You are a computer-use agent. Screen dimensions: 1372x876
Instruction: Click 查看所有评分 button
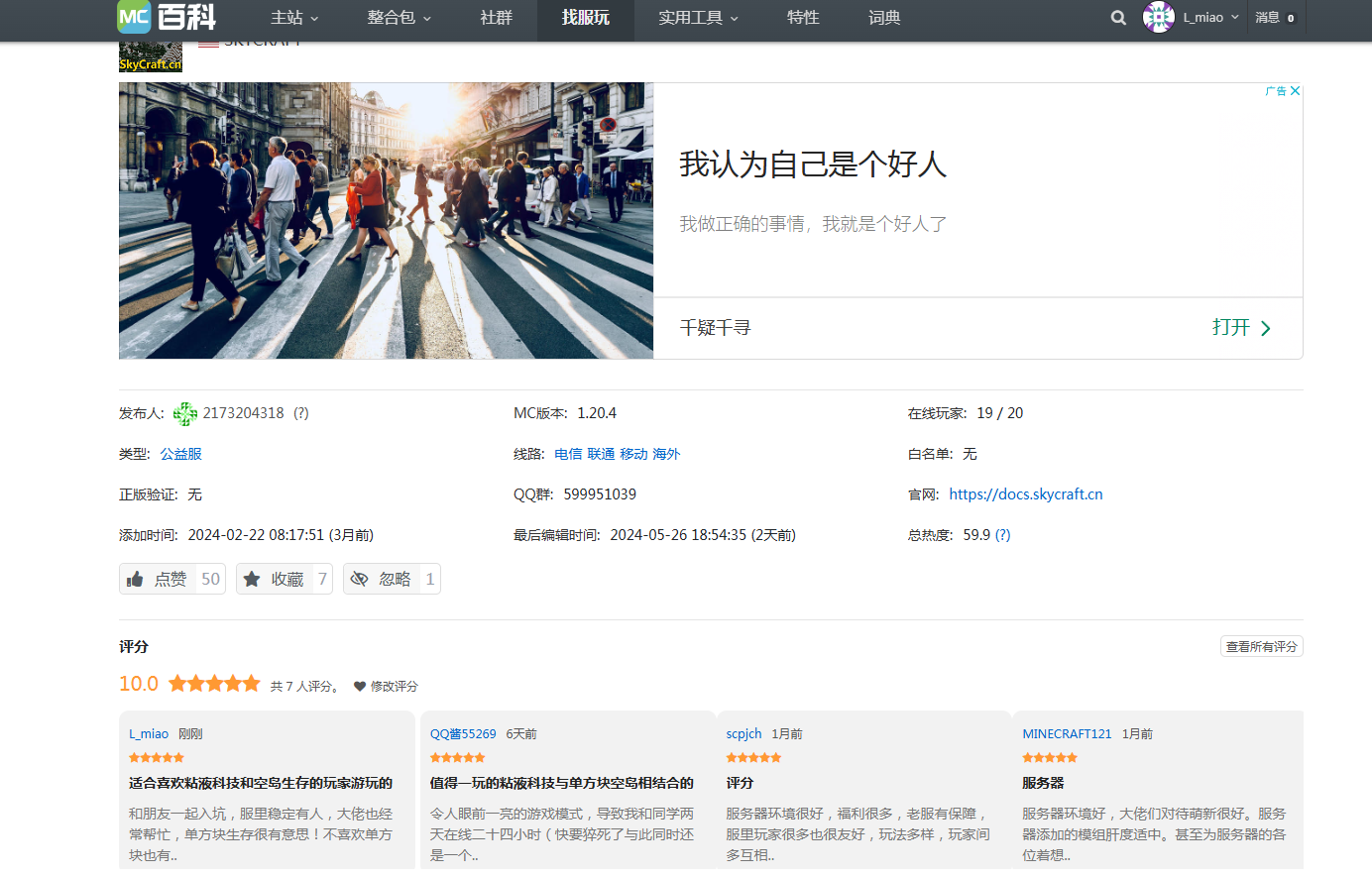pyautogui.click(x=1262, y=646)
